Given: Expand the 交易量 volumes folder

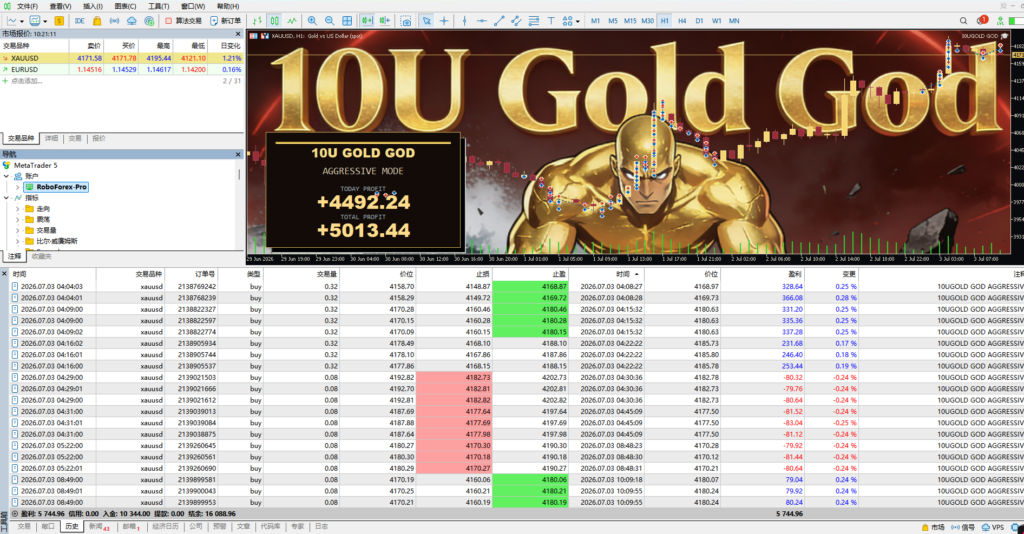Looking at the screenshot, I should pyautogui.click(x=18, y=230).
